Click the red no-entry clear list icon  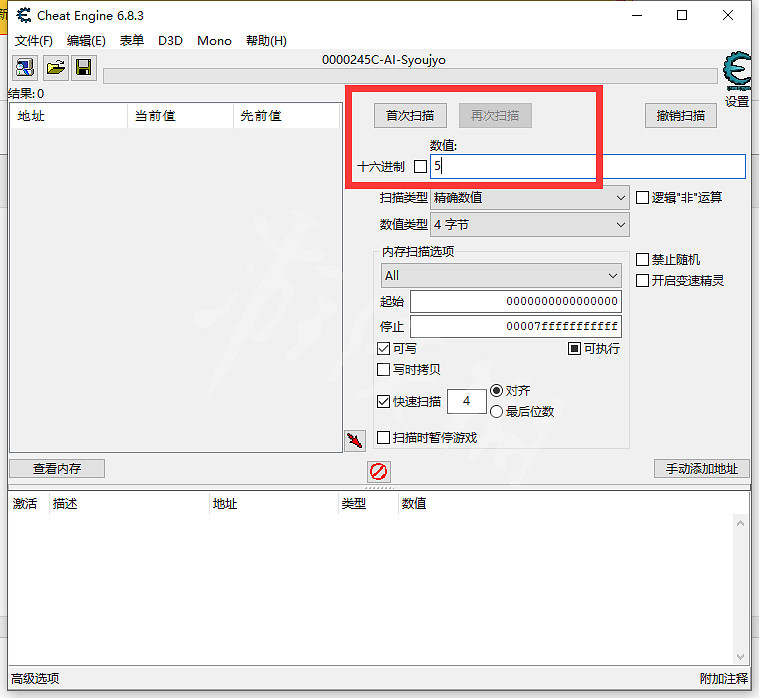point(378,471)
